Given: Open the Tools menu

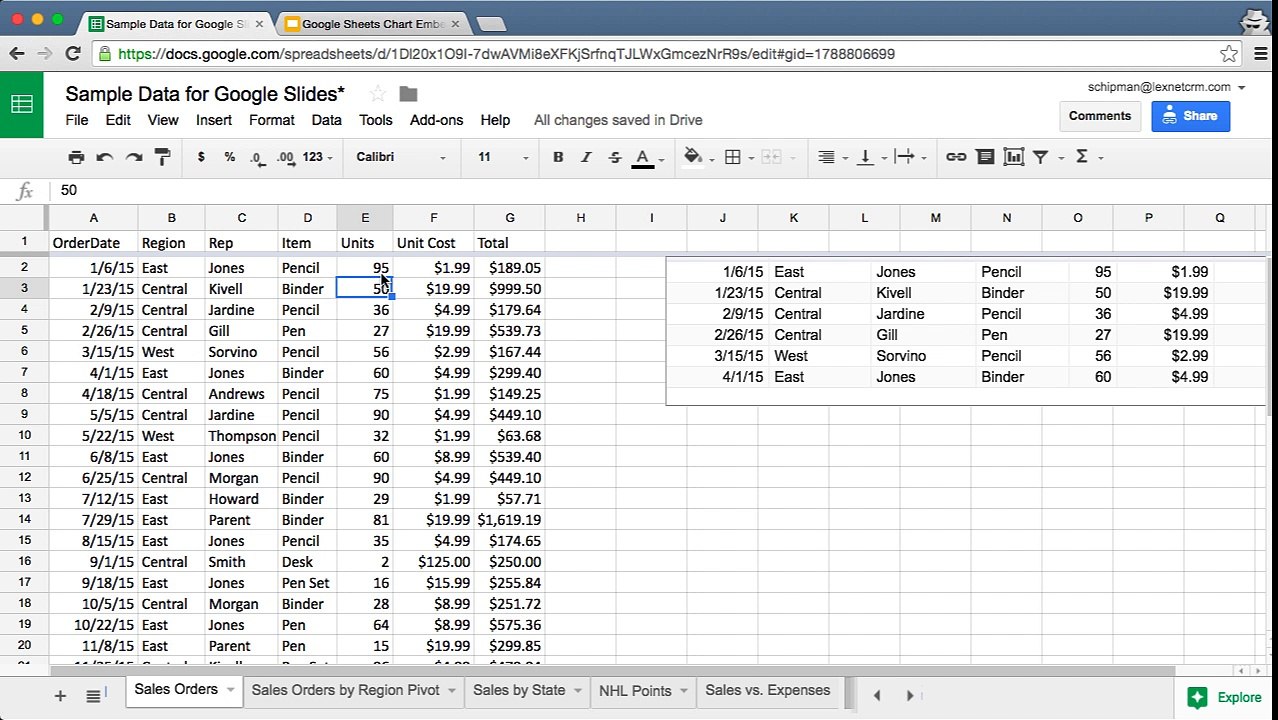Looking at the screenshot, I should (376, 120).
